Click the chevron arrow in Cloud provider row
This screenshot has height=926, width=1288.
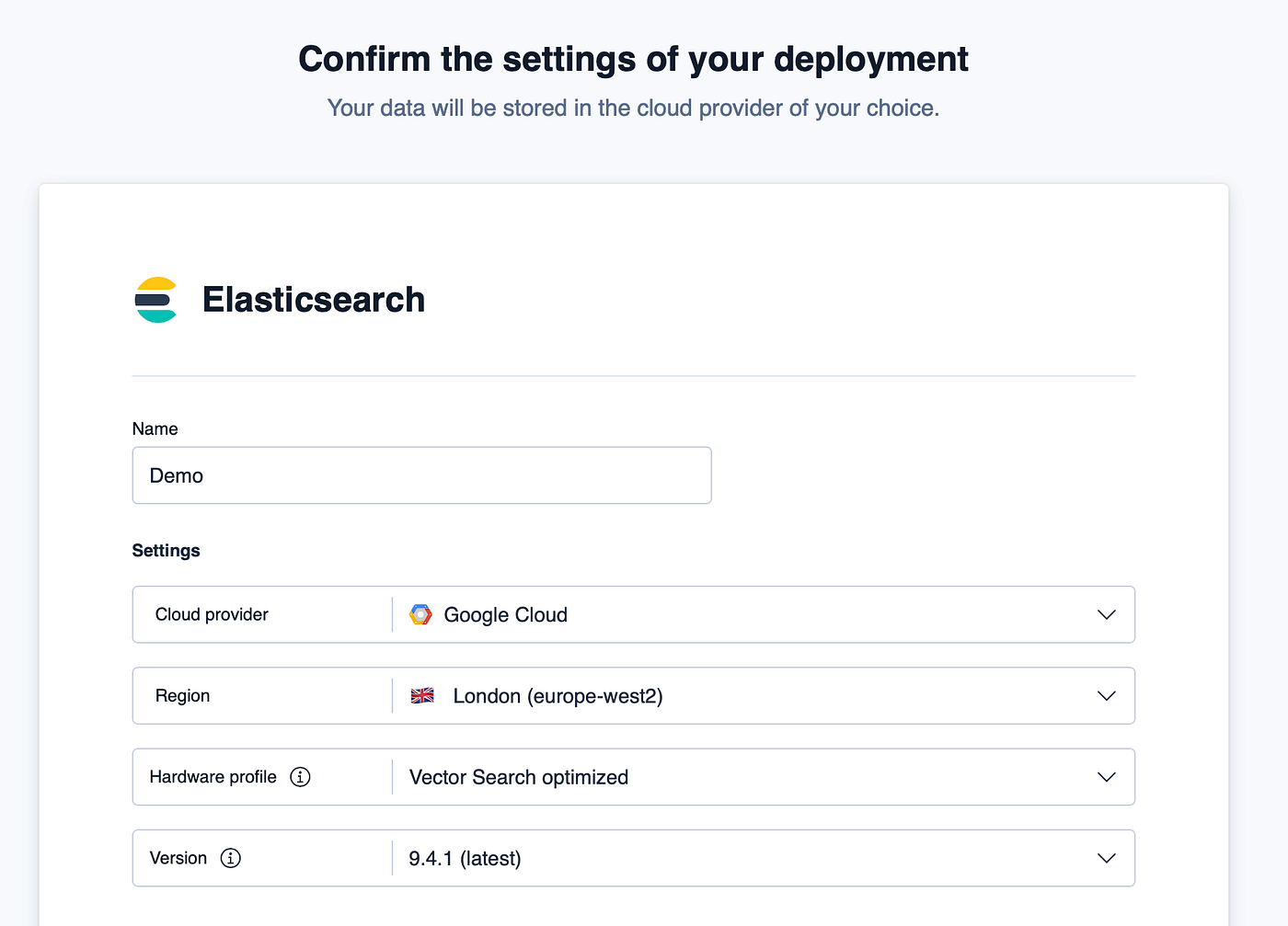point(1107,615)
